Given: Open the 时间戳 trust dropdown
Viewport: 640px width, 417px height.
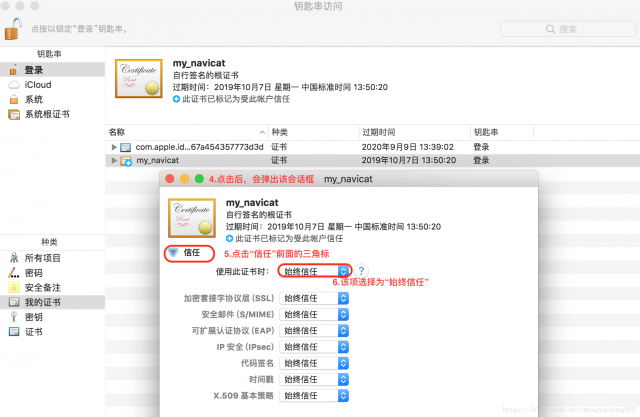Looking at the screenshot, I should pos(314,379).
